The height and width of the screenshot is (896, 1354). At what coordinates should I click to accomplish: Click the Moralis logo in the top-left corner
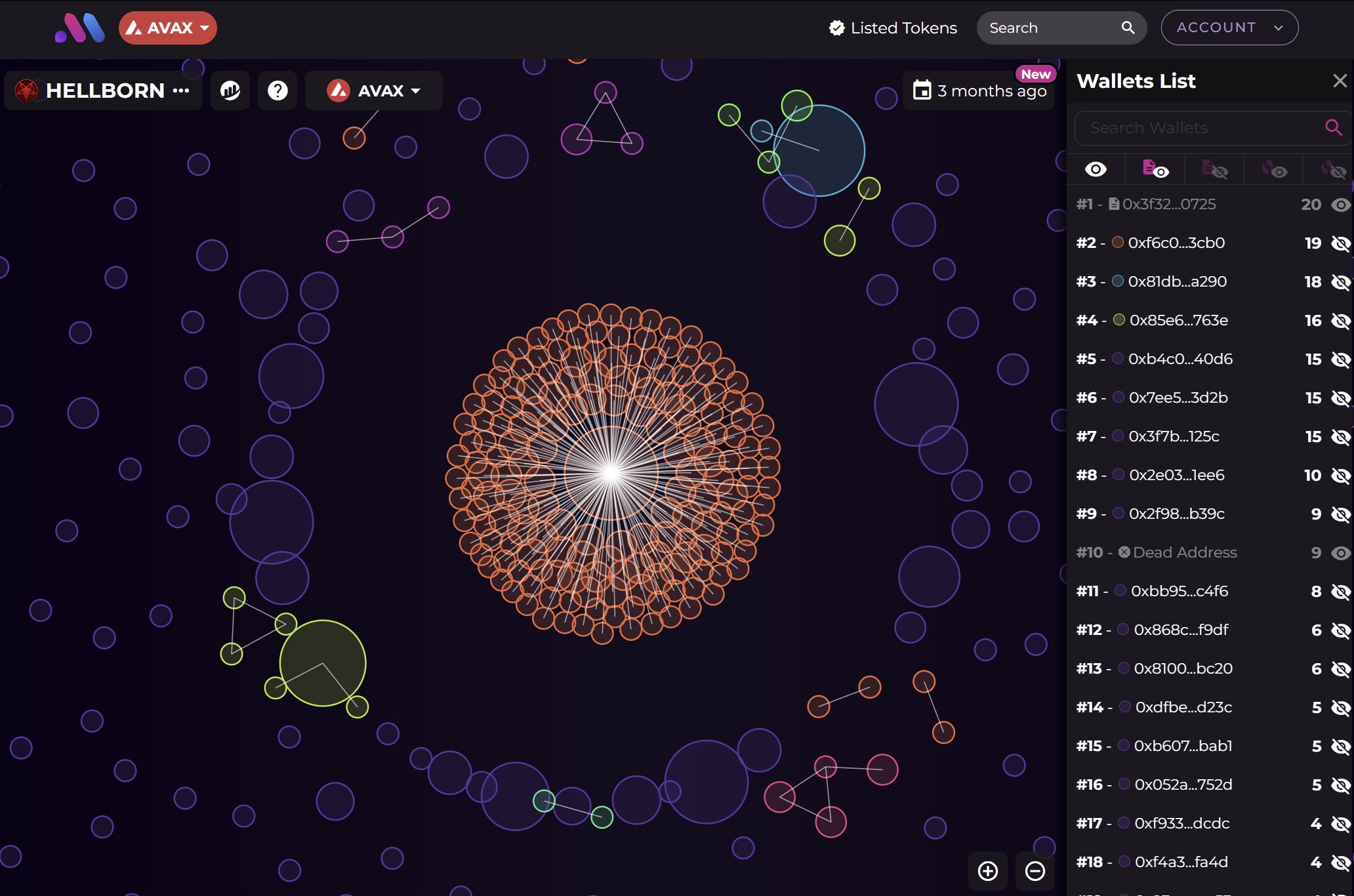pos(79,28)
